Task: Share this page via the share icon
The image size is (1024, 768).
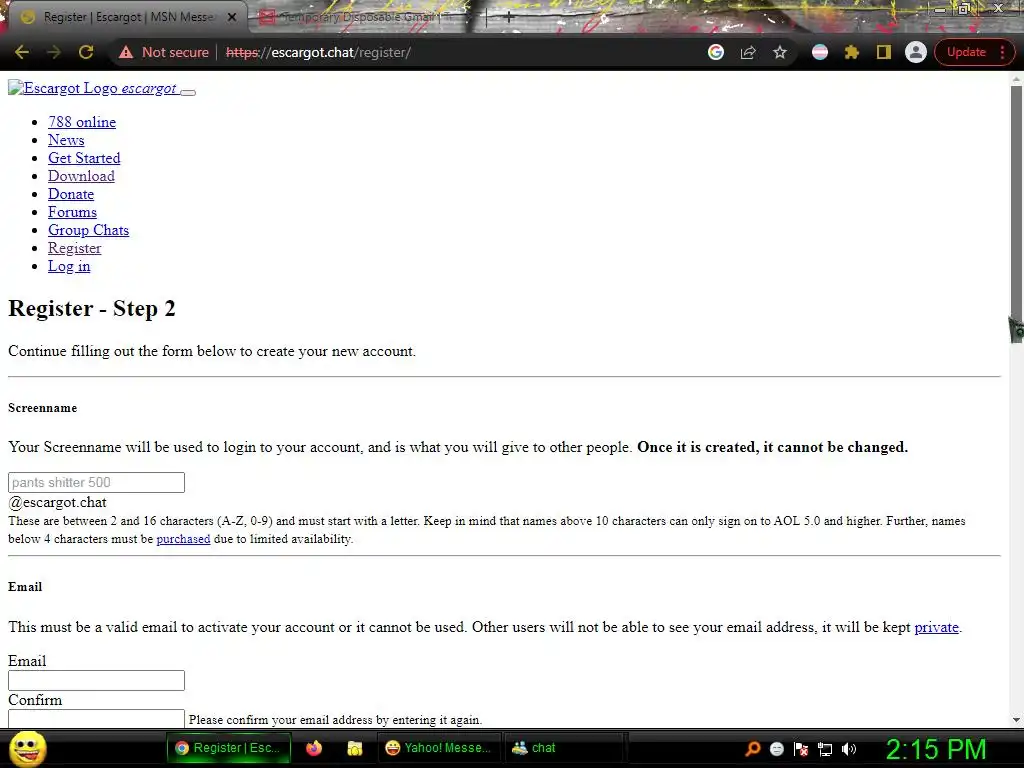Action: tap(748, 52)
